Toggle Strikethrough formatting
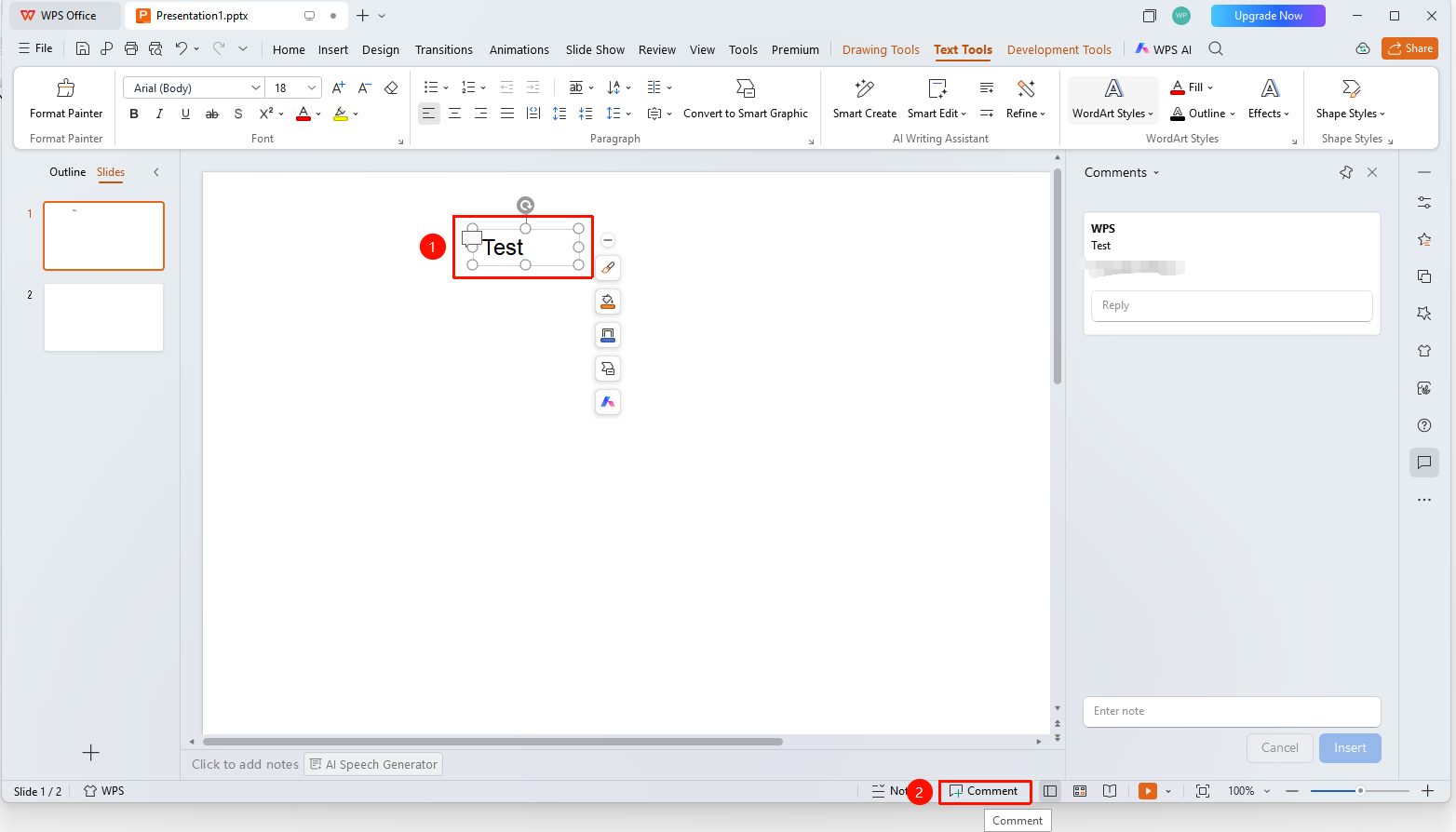Screen dimensions: 1456x832 pos(211,114)
